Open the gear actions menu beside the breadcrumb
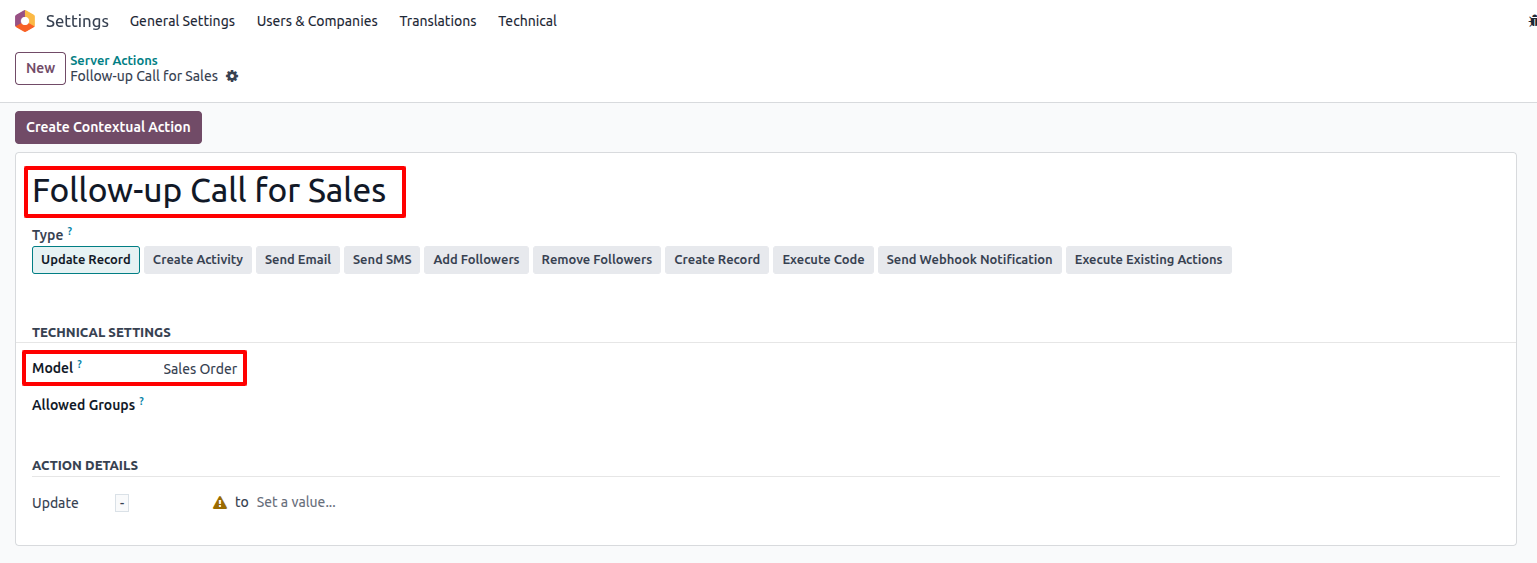Screen dimensions: 1537x563 232,76
